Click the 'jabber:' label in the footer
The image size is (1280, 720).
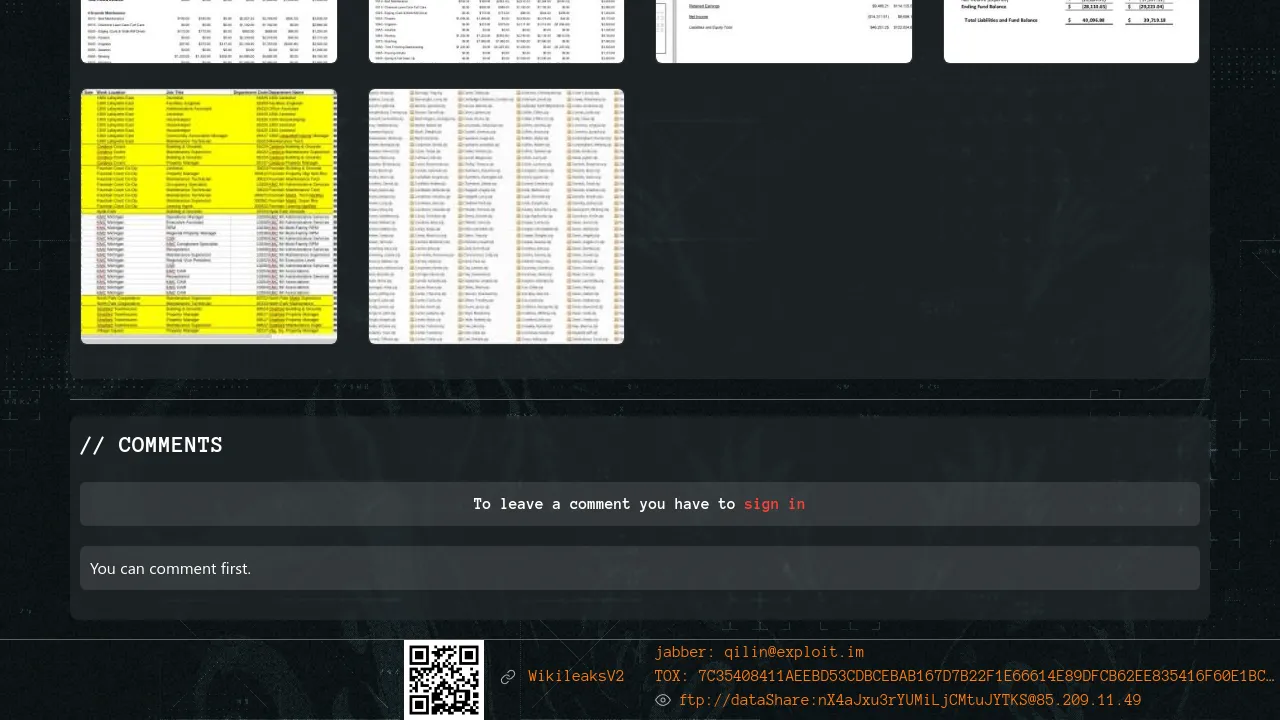point(685,652)
